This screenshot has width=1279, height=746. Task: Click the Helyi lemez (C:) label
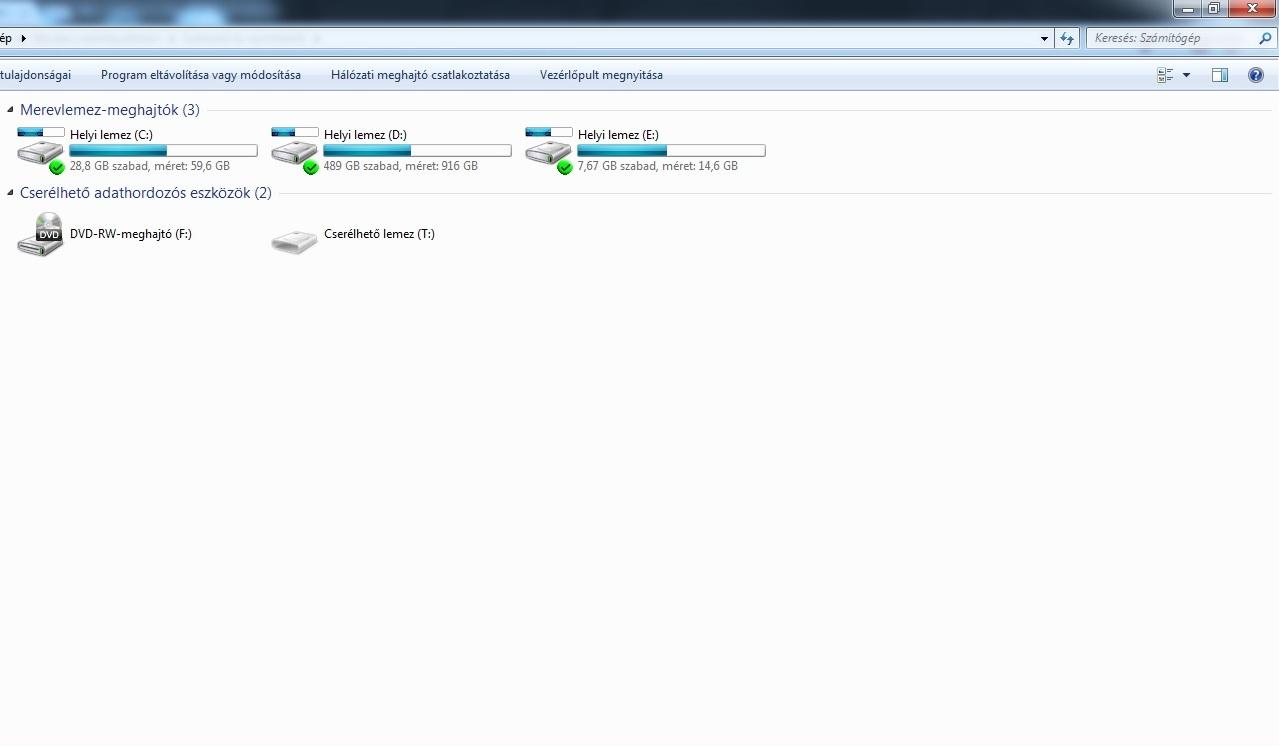111,135
